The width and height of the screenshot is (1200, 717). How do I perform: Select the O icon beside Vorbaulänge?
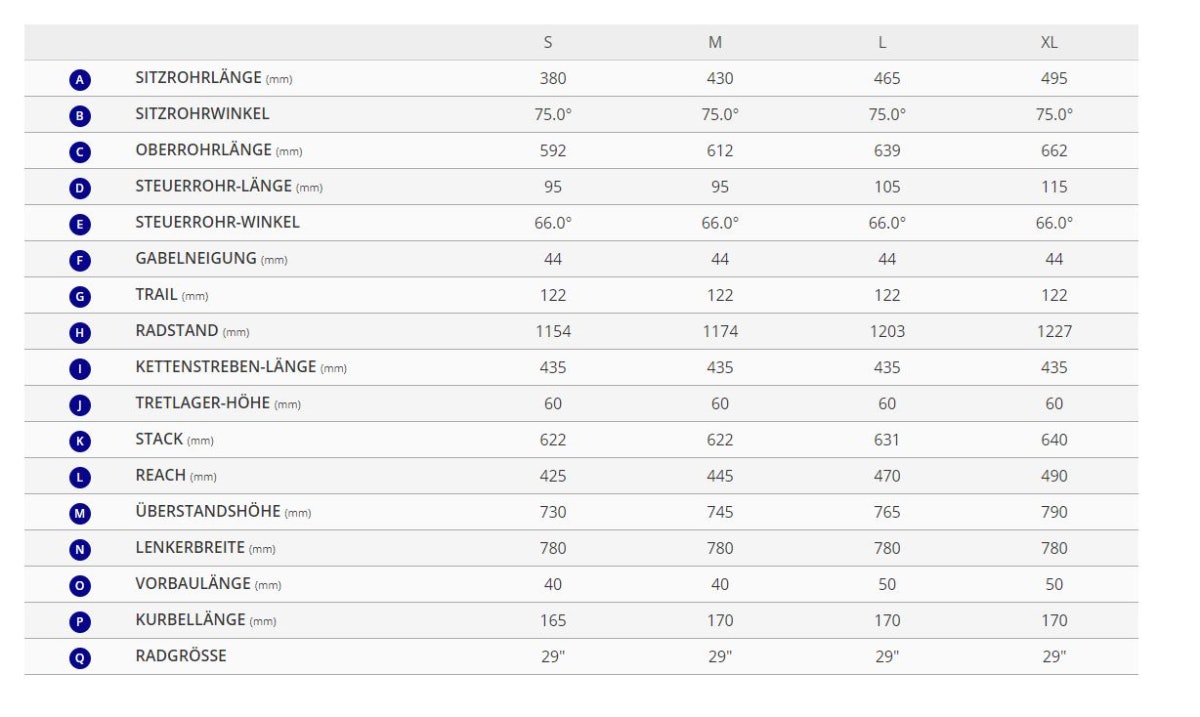80,585
